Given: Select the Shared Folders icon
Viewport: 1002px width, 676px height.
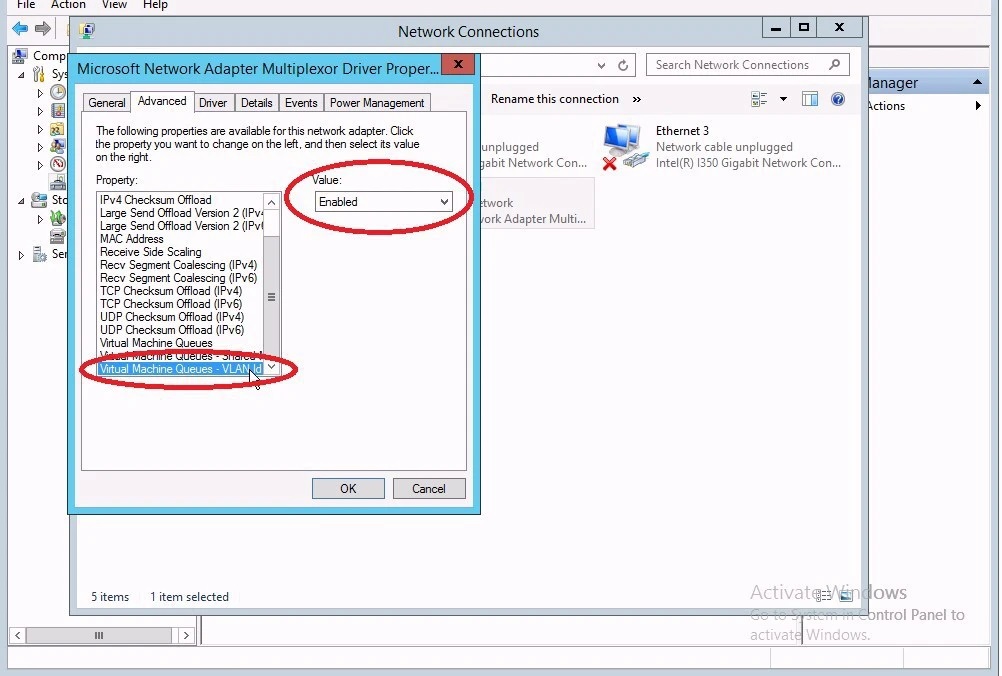Looking at the screenshot, I should (57, 126).
